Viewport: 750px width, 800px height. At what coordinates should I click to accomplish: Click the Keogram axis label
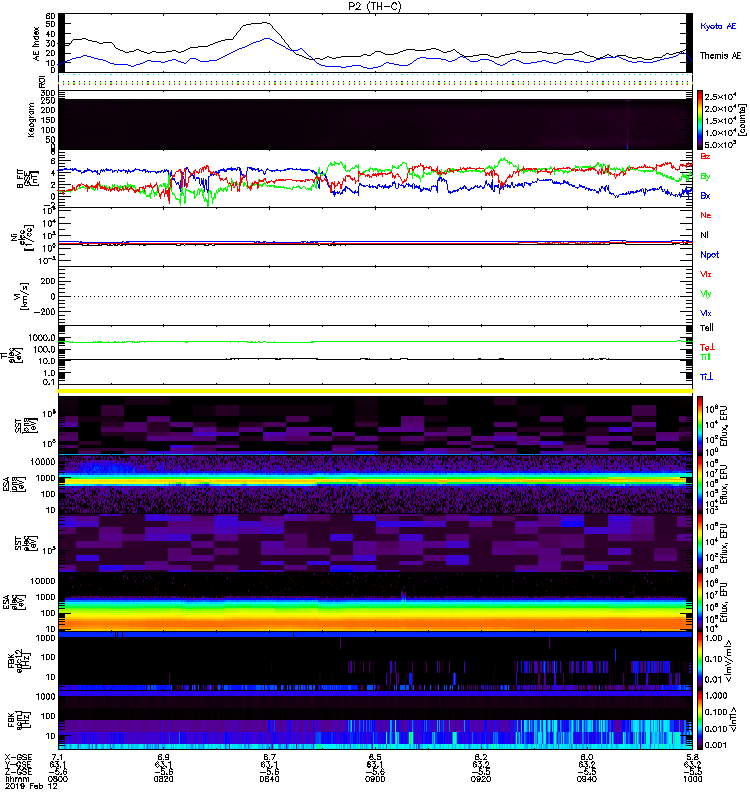click(31, 120)
